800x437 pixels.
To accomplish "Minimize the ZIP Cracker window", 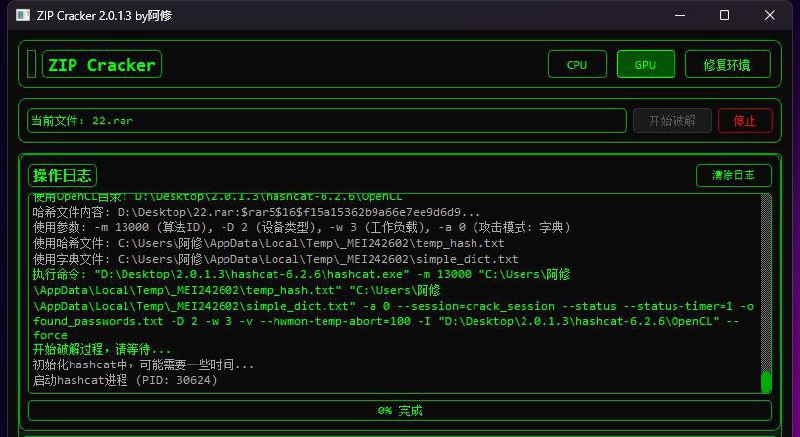I will [678, 15].
